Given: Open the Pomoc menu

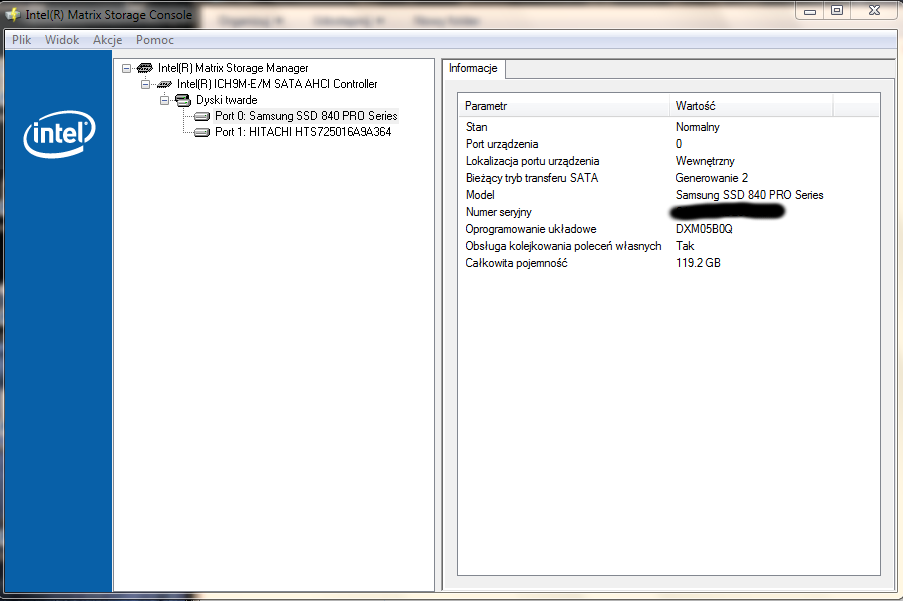Looking at the screenshot, I should coord(154,40).
